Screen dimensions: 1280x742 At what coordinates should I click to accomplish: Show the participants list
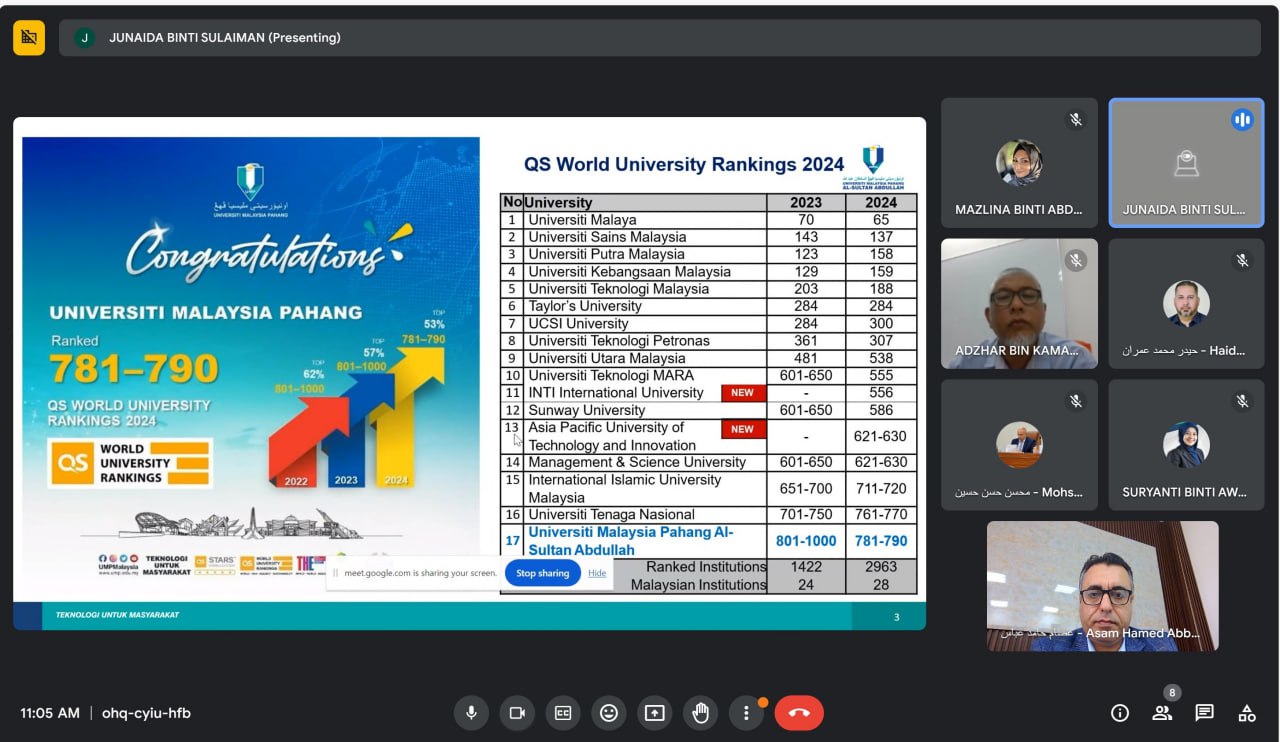click(x=1162, y=713)
